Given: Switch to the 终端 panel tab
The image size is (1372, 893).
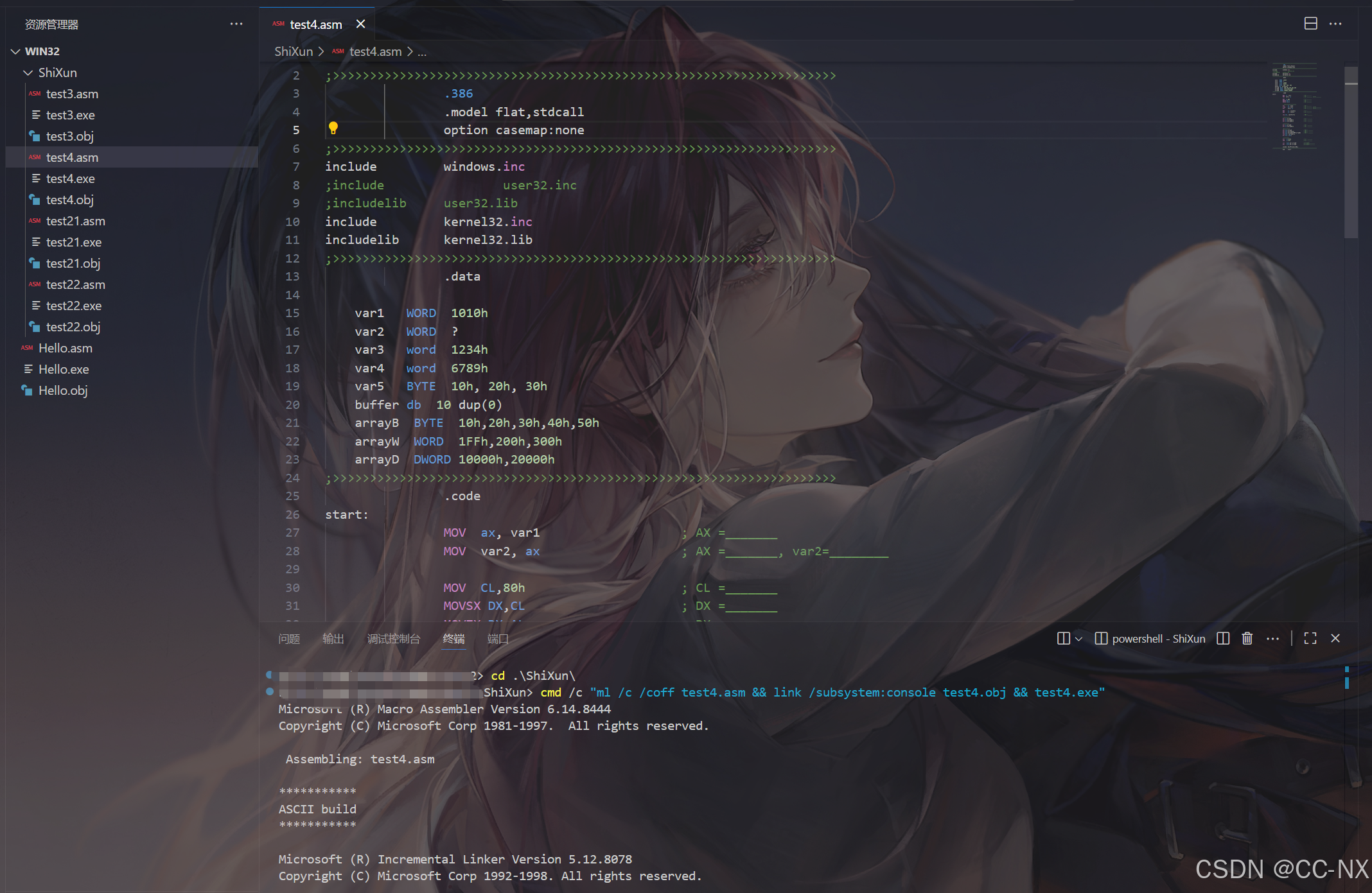Looking at the screenshot, I should click(453, 639).
